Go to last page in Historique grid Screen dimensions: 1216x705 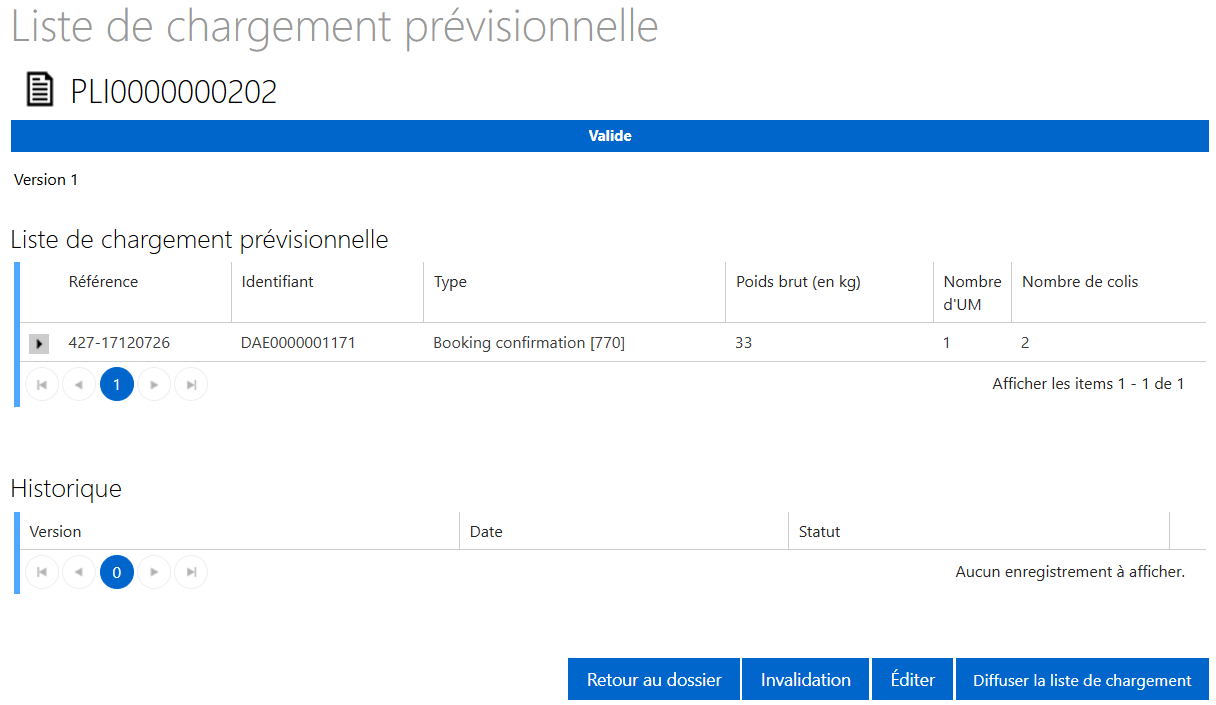(x=191, y=572)
